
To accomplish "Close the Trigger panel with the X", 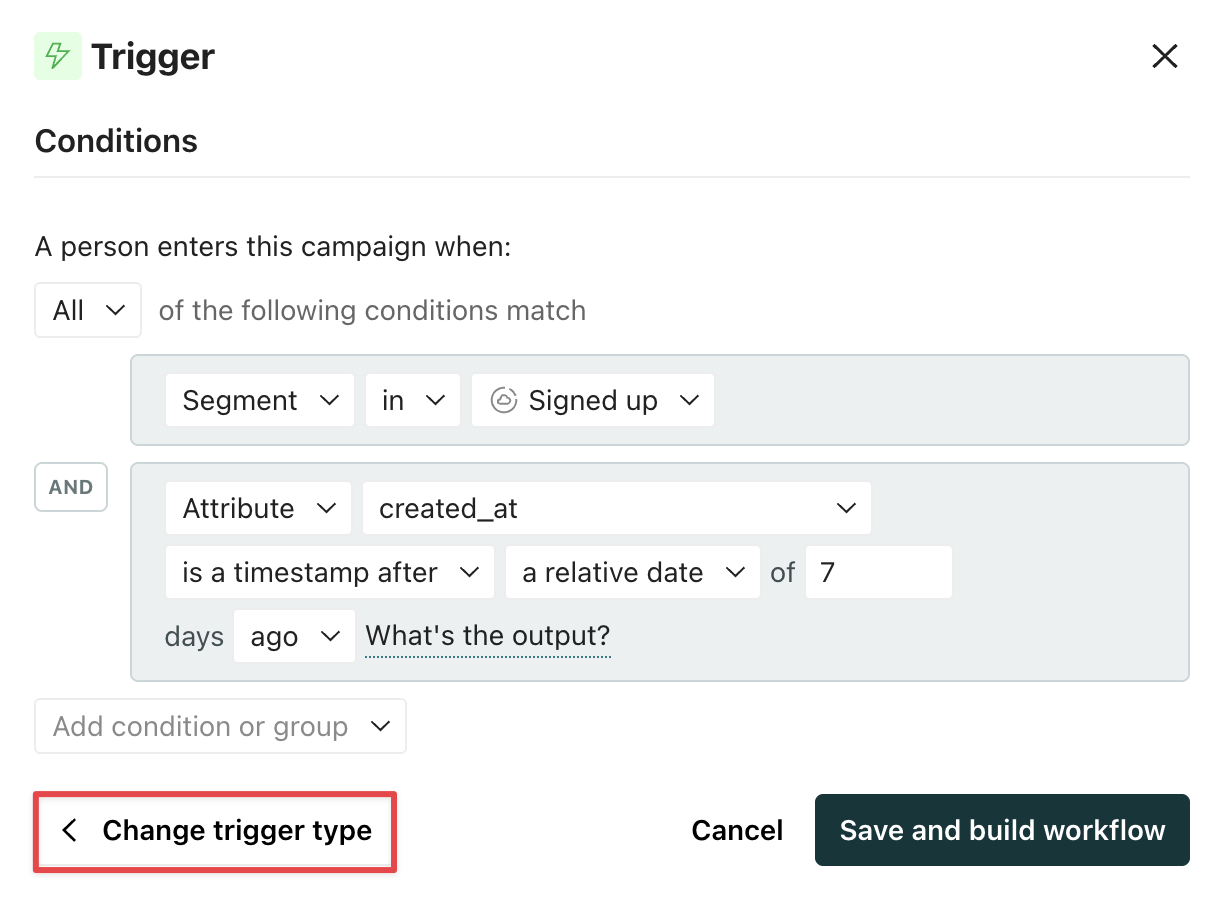I will pos(1165,56).
